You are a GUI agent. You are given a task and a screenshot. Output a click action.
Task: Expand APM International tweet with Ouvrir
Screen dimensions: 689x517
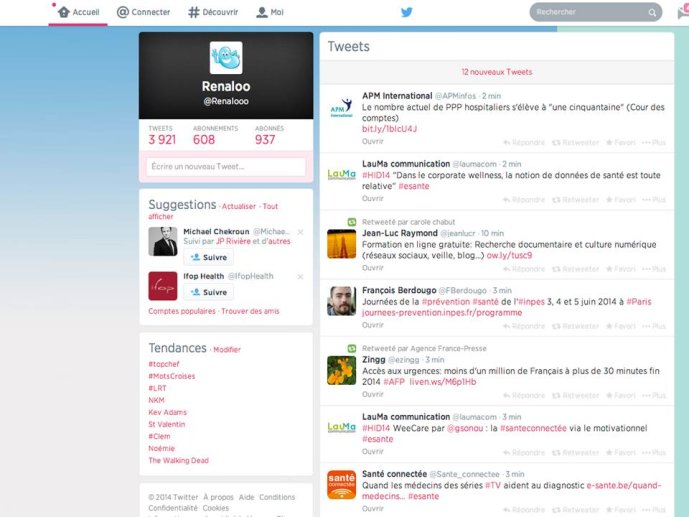(x=373, y=141)
